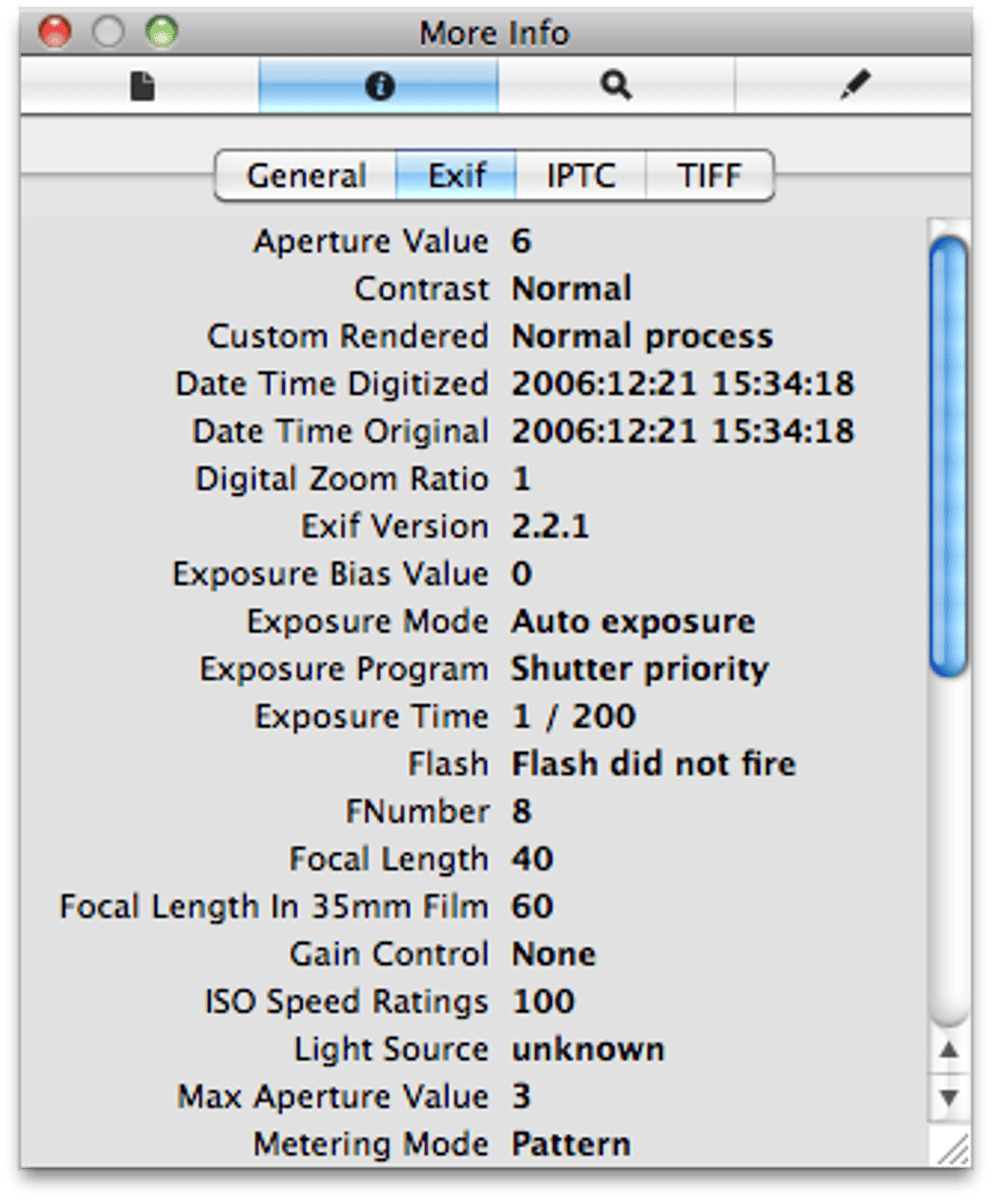
Task: Click the blue vertical scrollbar thumb
Action: coord(949,456)
